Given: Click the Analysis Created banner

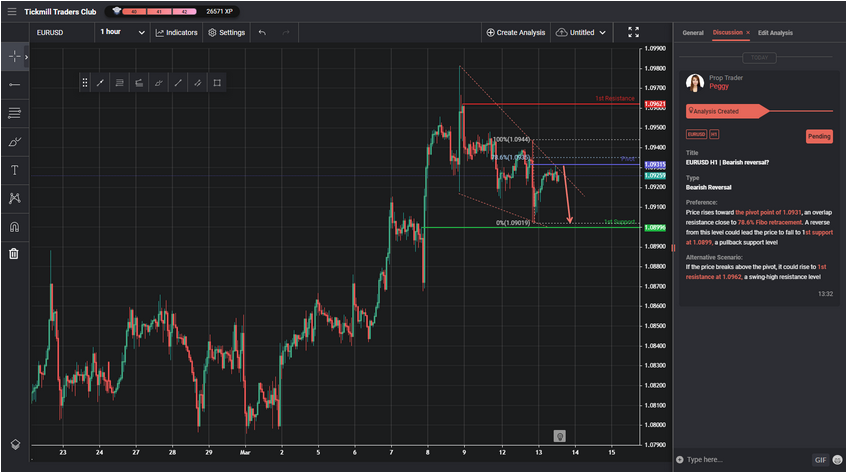Looking at the screenshot, I should [x=727, y=111].
